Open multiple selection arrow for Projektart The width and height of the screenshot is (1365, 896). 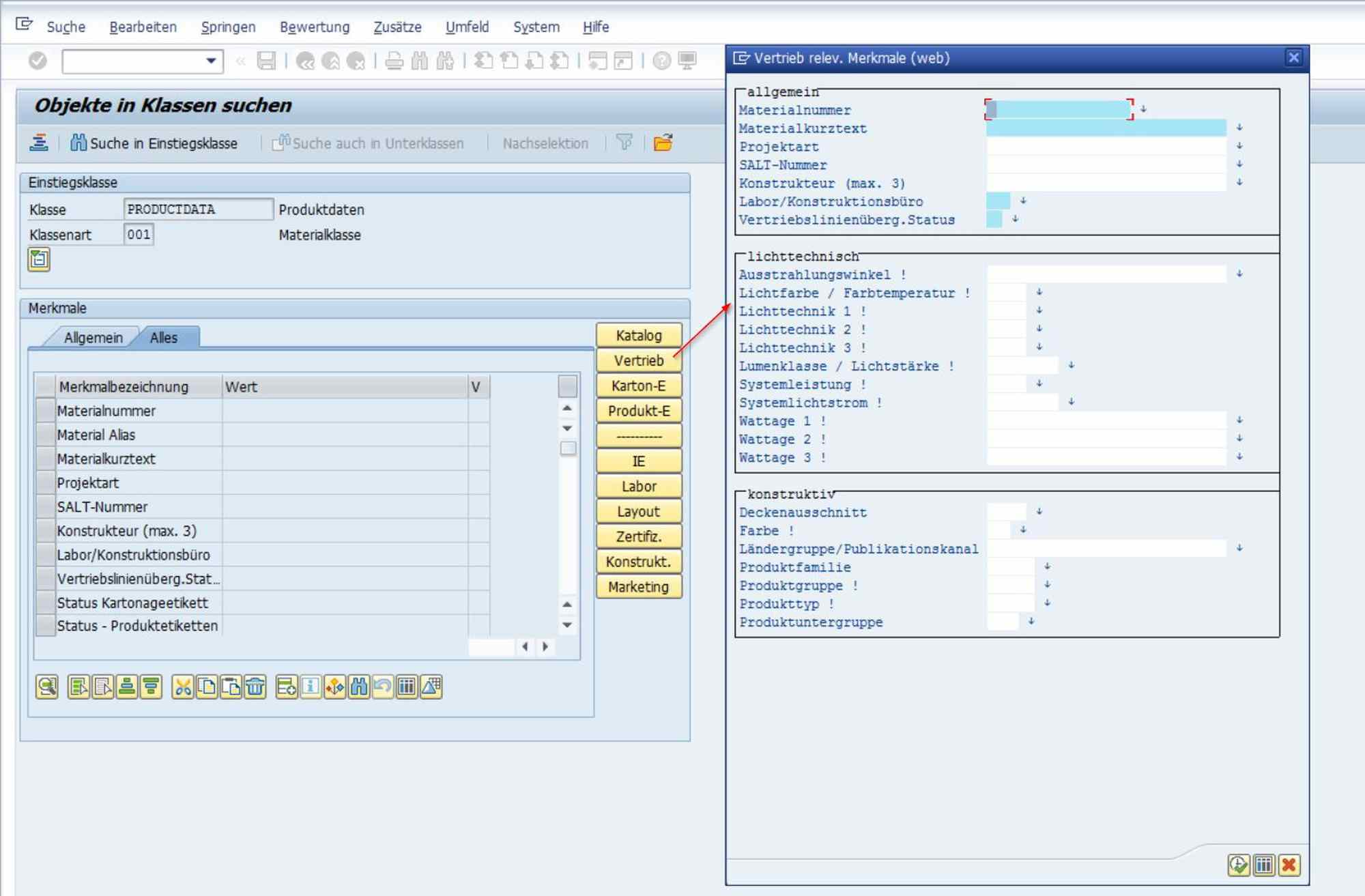[1239, 146]
